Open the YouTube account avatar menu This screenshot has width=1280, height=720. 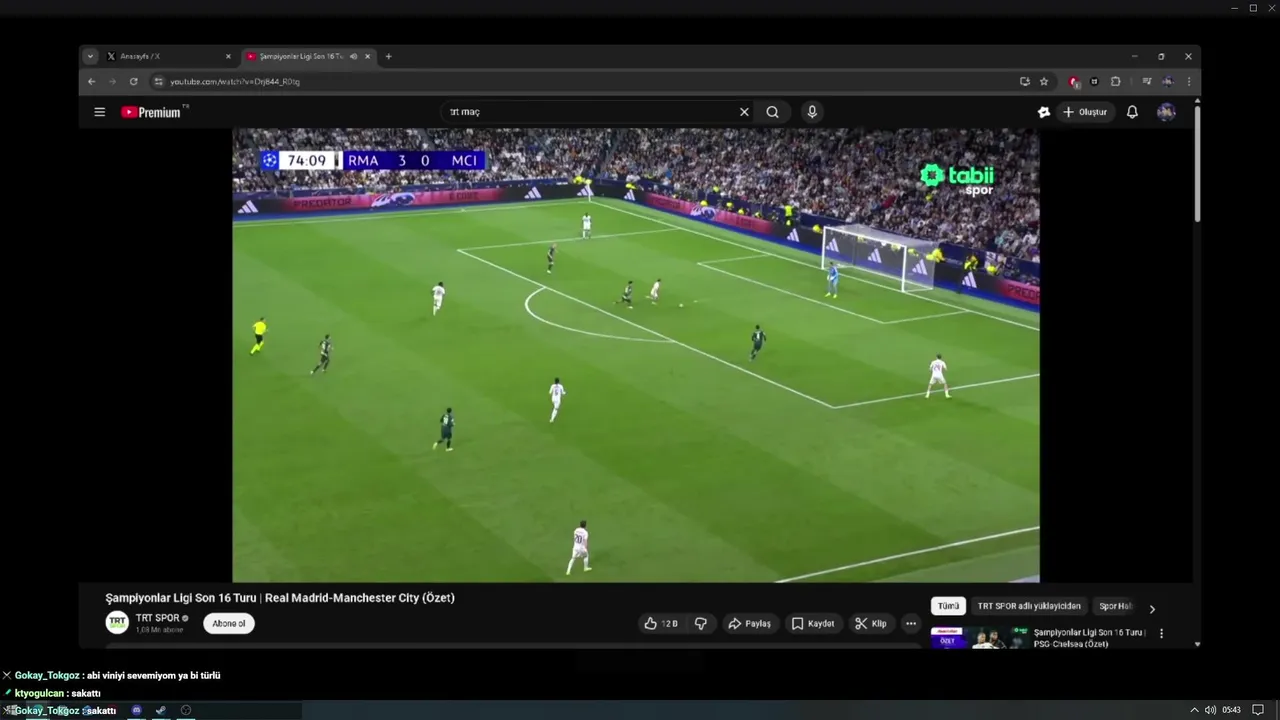coord(1166,112)
